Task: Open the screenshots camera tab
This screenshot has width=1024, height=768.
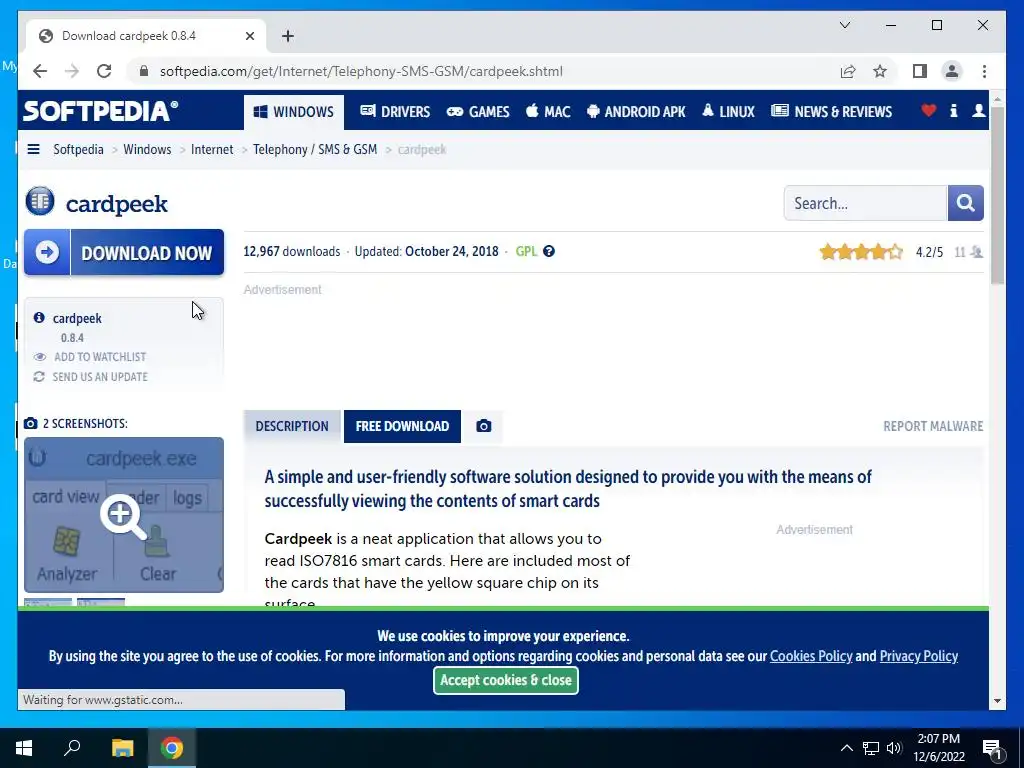Action: click(483, 426)
